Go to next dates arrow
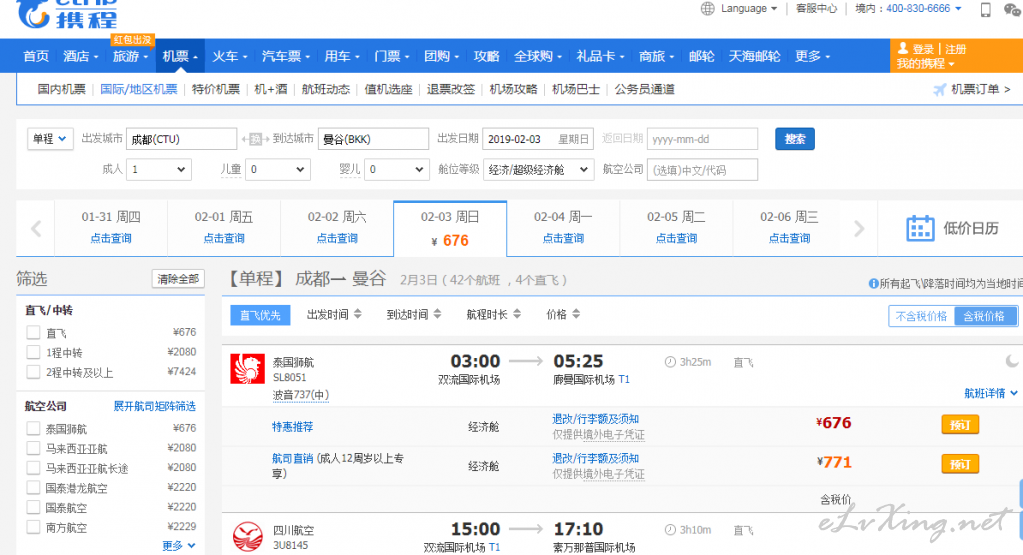Image resolution: width=1023 pixels, height=555 pixels. 859,228
